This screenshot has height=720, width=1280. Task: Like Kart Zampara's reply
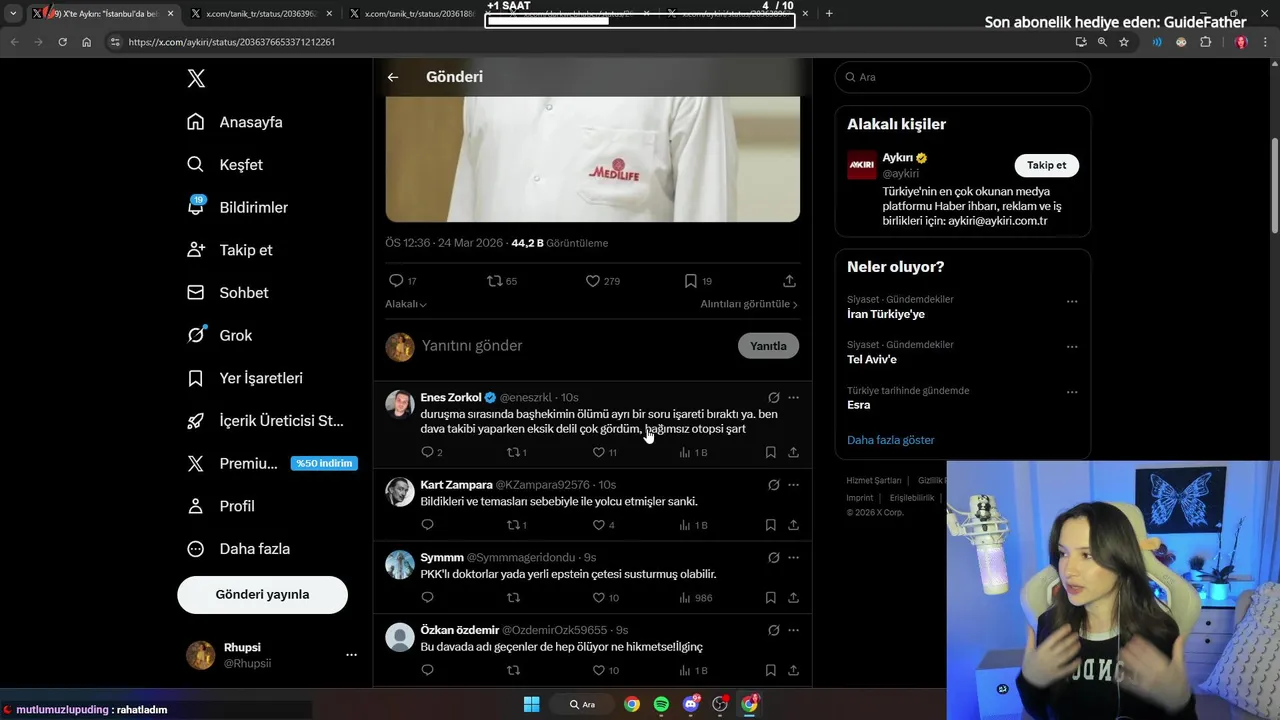pyautogui.click(x=599, y=525)
